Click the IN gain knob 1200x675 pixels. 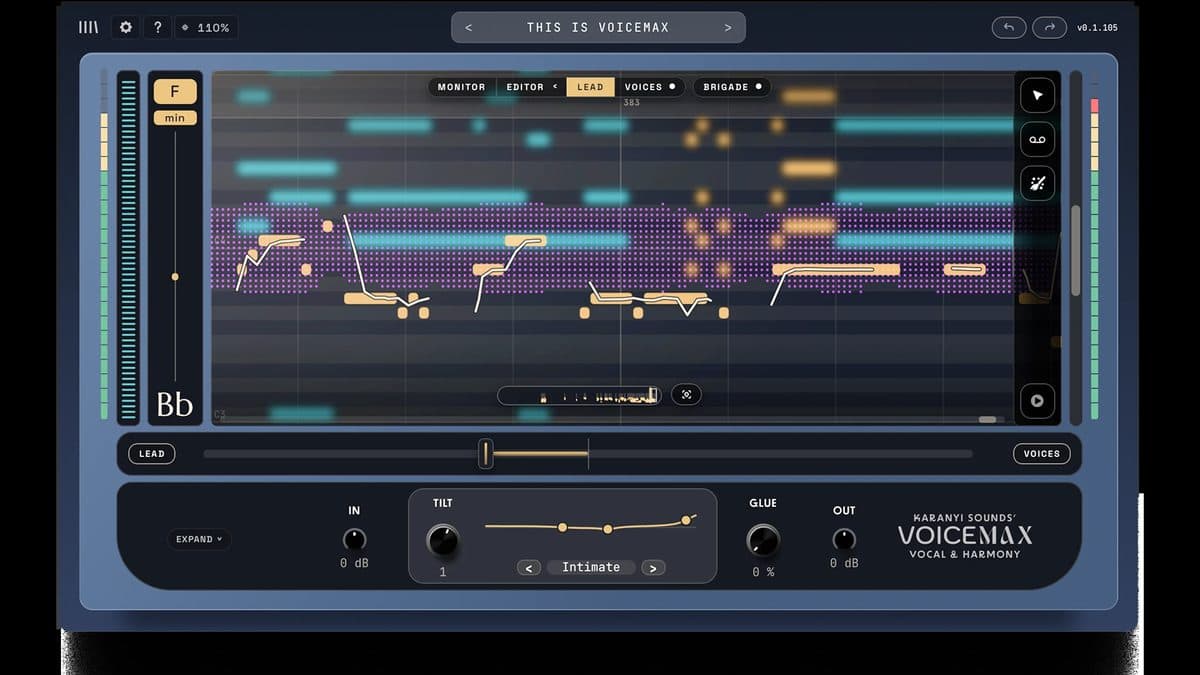[x=354, y=540]
